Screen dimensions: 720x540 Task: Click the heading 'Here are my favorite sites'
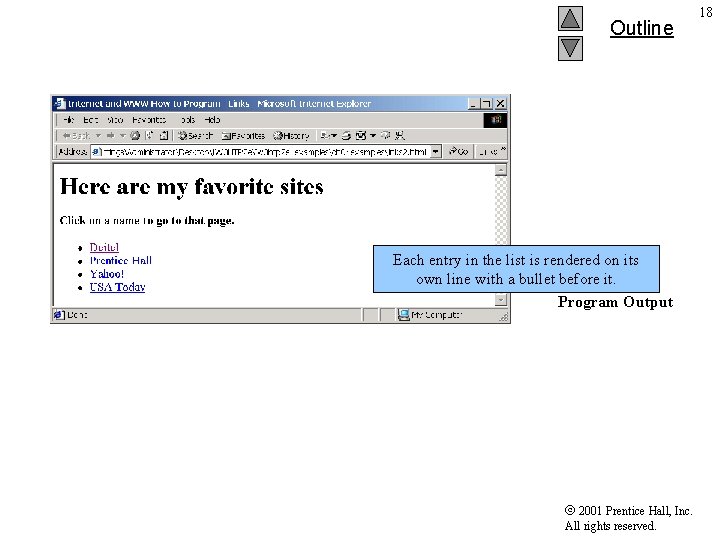click(x=191, y=187)
